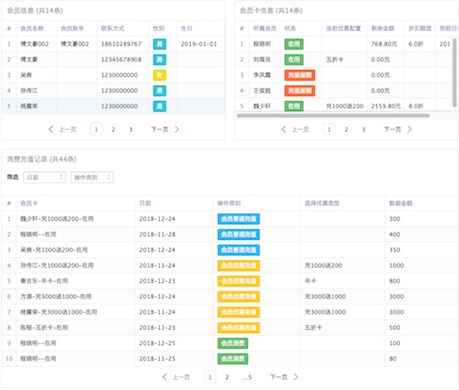
Task: Jump to page 5 in 消费充值记录 pagination
Action: pos(247,377)
